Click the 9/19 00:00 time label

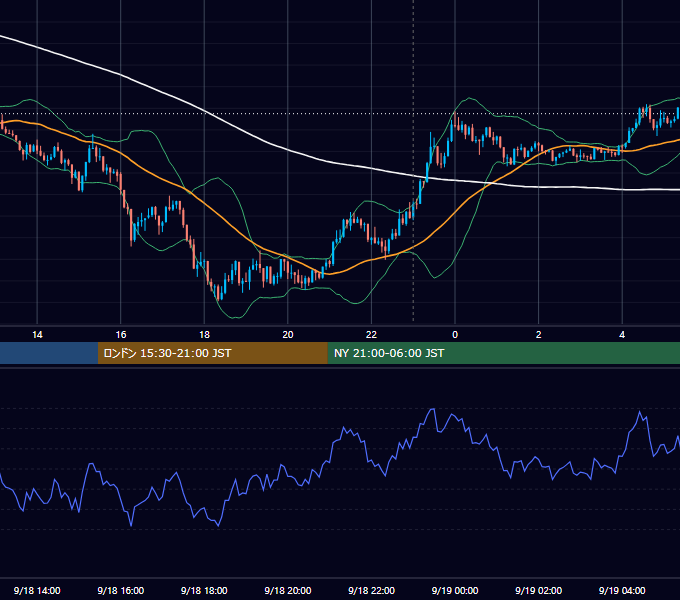[455, 590]
